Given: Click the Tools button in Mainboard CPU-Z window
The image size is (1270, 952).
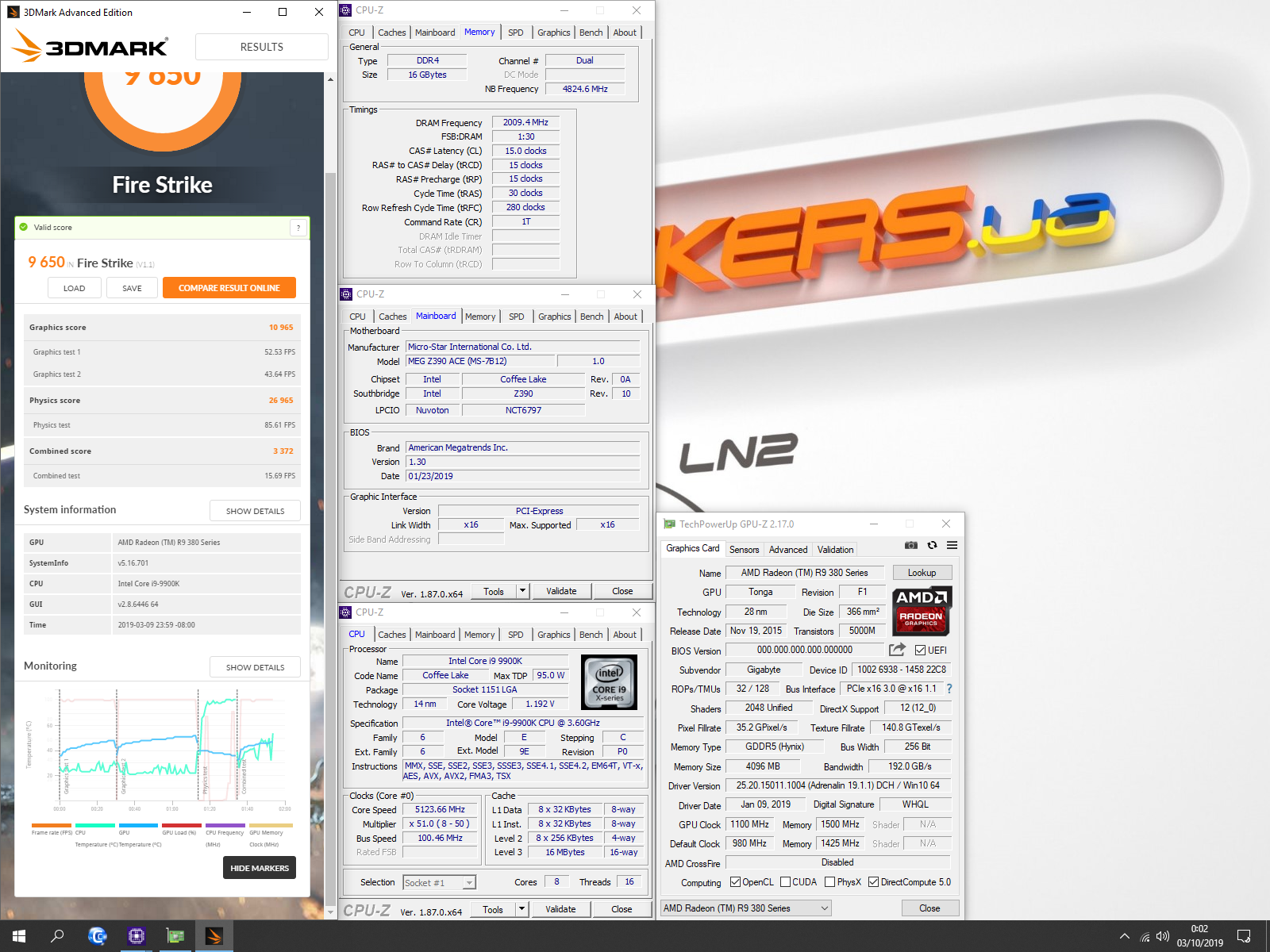Looking at the screenshot, I should point(494,591).
